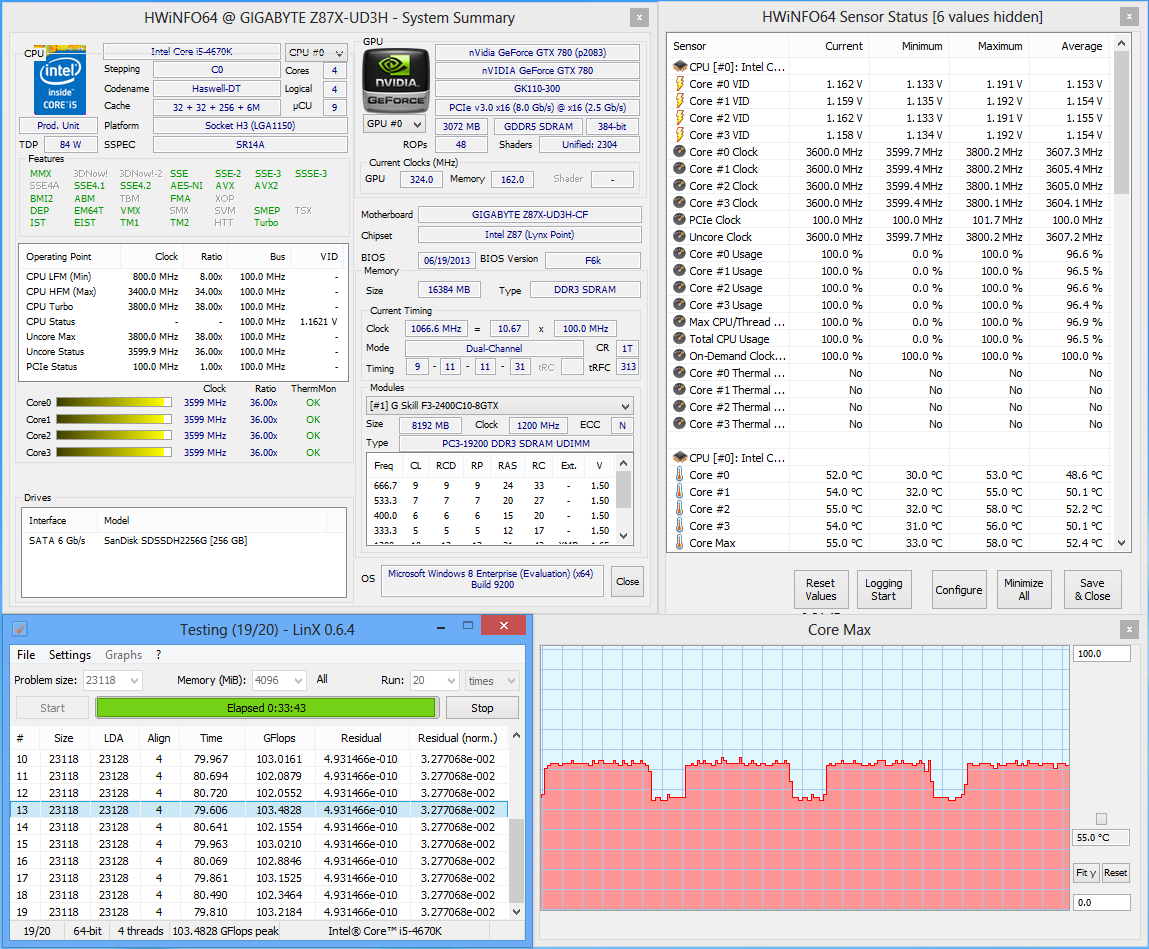This screenshot has width=1149, height=949.
Task: Click the Stop button in LinX
Action: (482, 708)
